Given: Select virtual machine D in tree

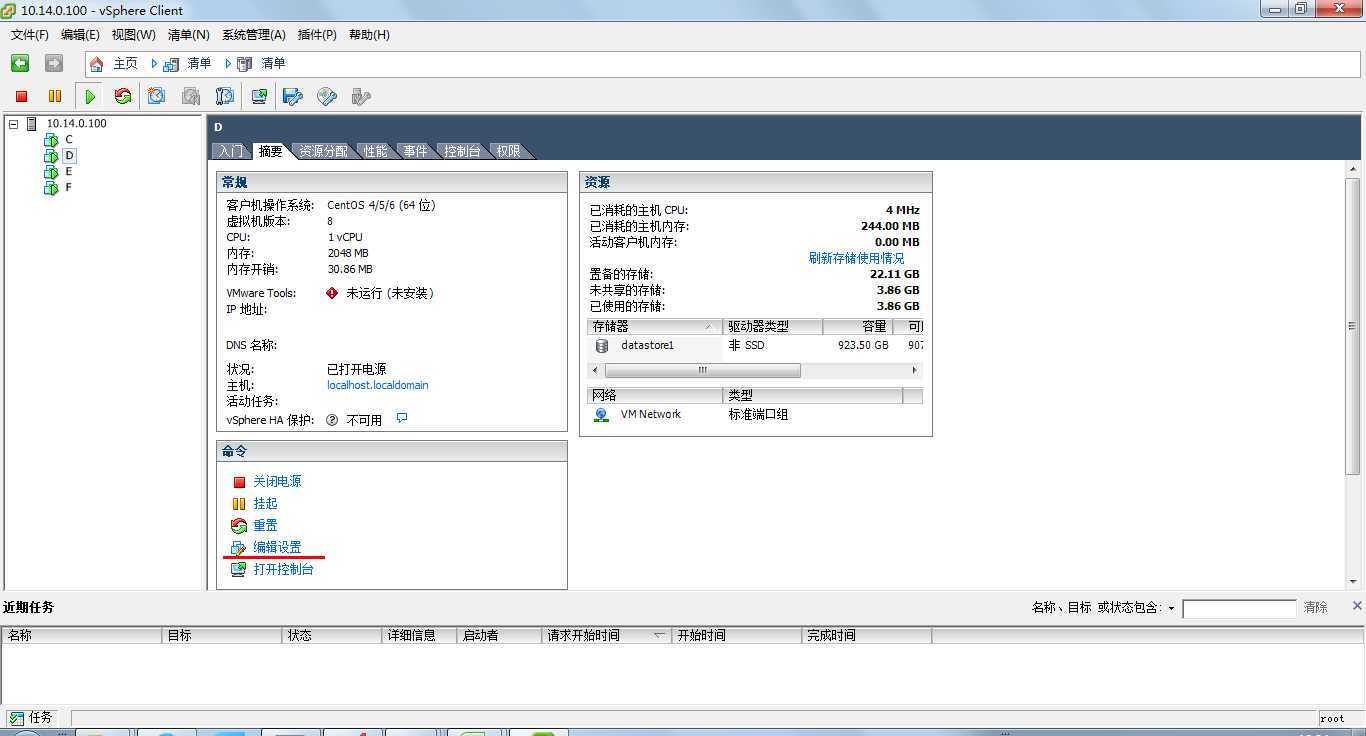Looking at the screenshot, I should point(69,156).
